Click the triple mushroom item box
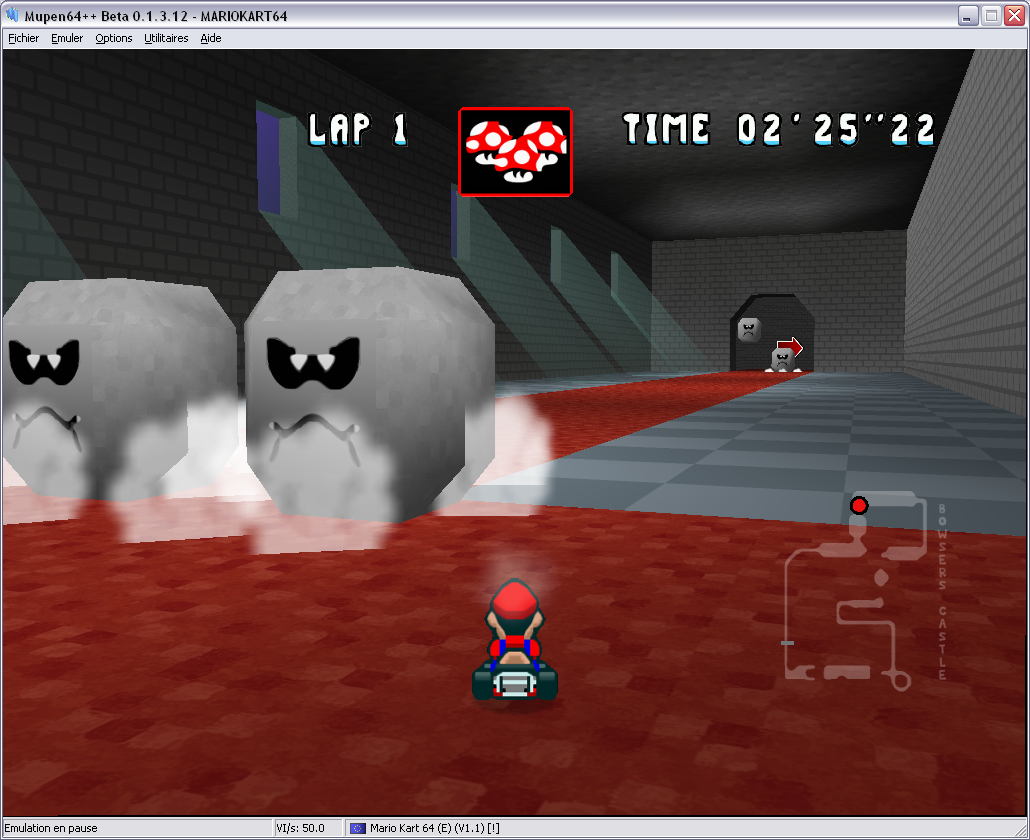This screenshot has height=840, width=1030. tap(516, 152)
